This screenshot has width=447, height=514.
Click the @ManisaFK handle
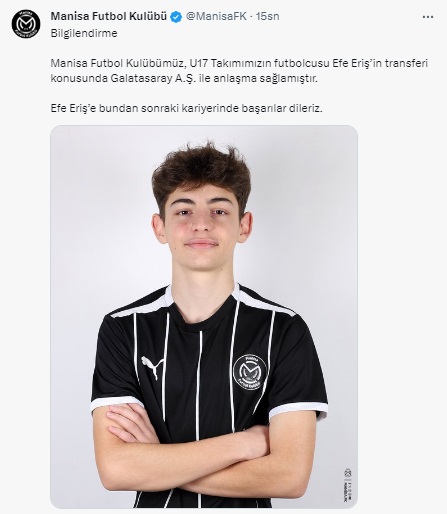coord(216,16)
